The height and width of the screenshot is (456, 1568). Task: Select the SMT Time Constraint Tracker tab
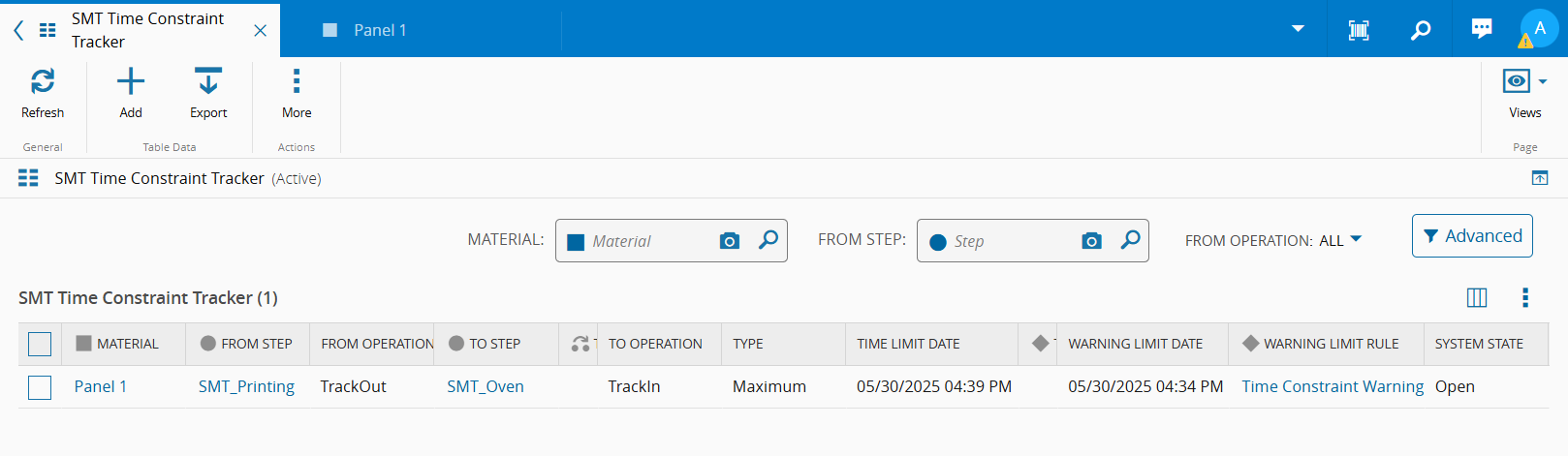[147, 30]
